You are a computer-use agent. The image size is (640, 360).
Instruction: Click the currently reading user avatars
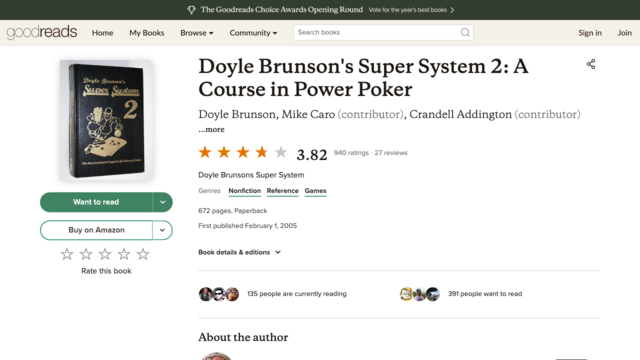[219, 294]
